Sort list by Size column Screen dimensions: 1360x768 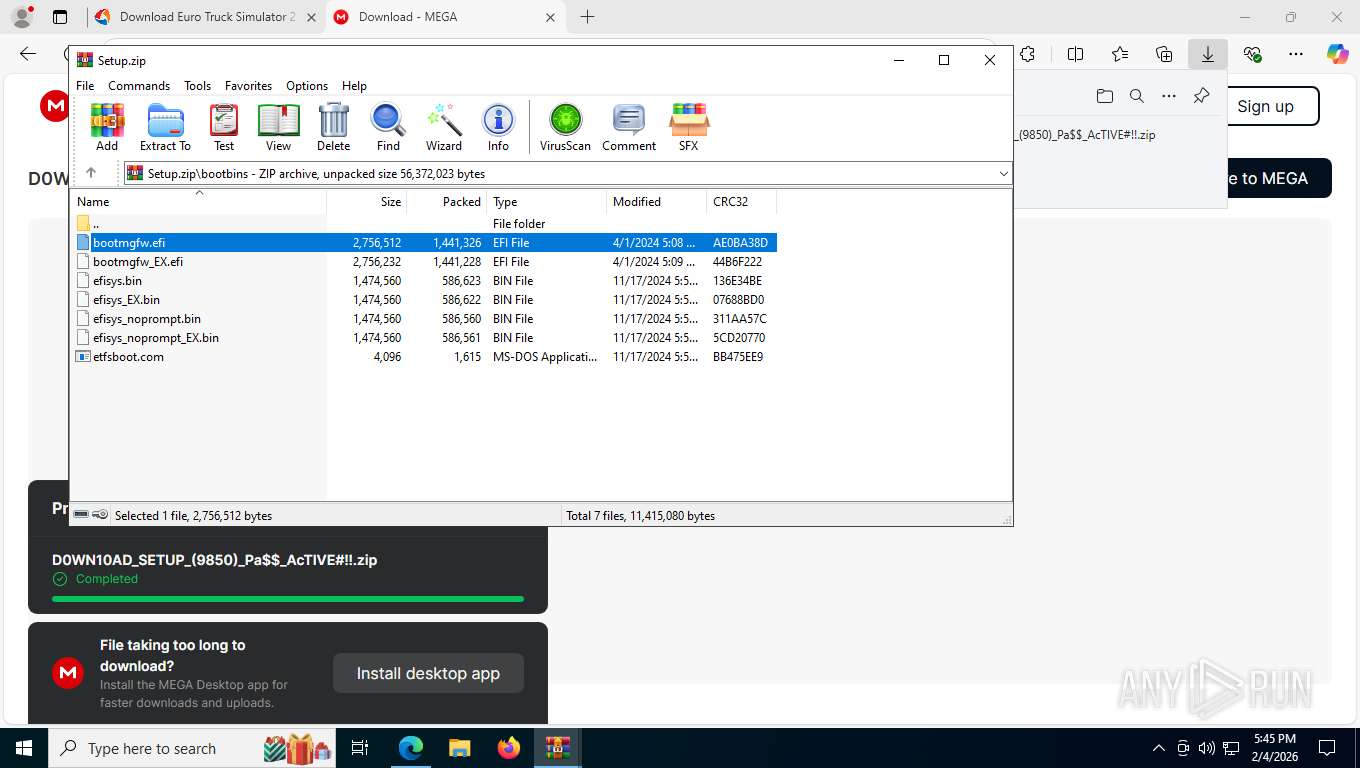367,202
